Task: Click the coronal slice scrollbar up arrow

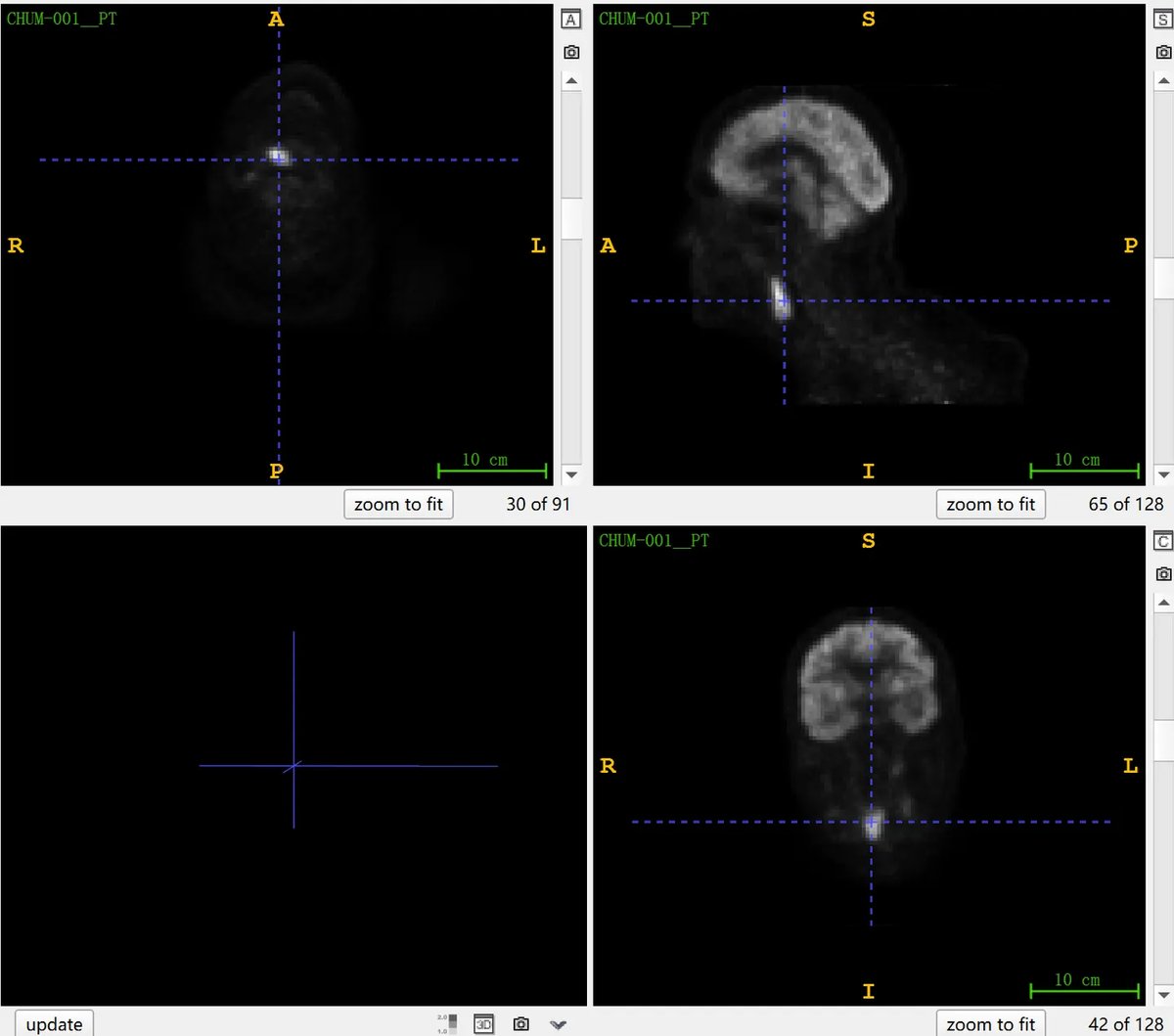Action: coord(1163,603)
